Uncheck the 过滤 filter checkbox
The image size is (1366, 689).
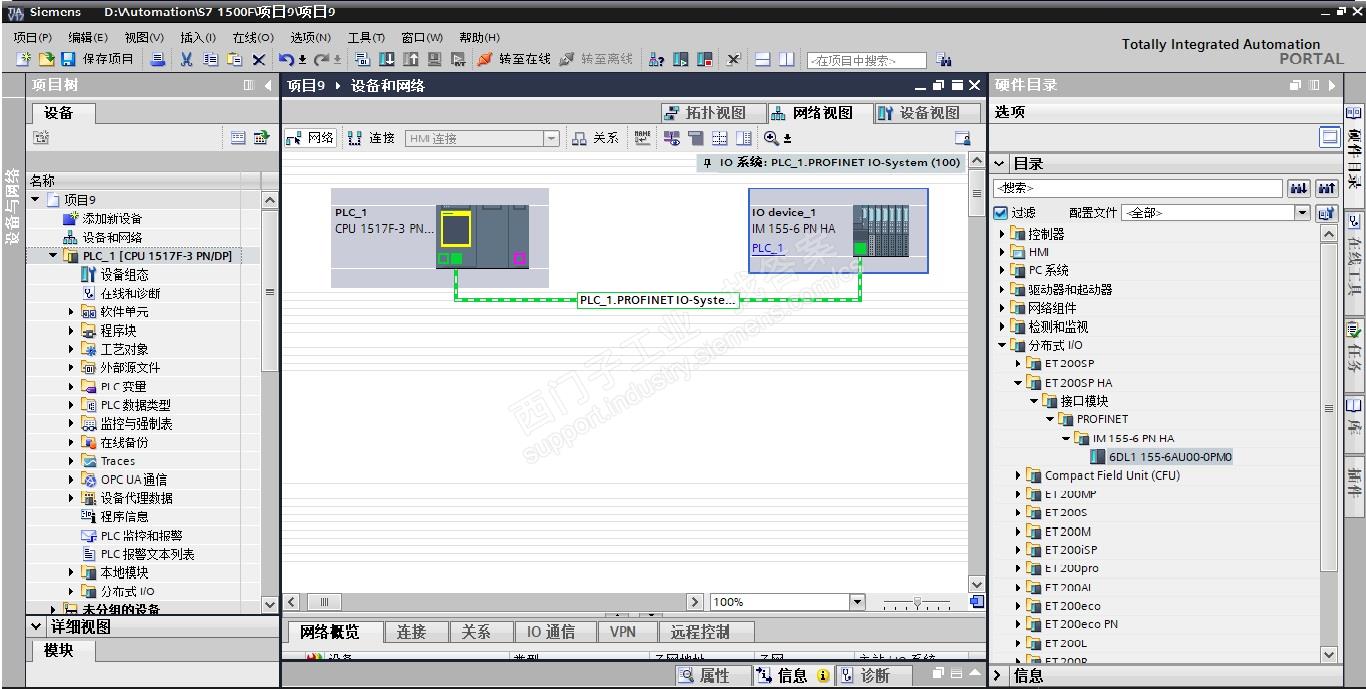tap(1001, 212)
